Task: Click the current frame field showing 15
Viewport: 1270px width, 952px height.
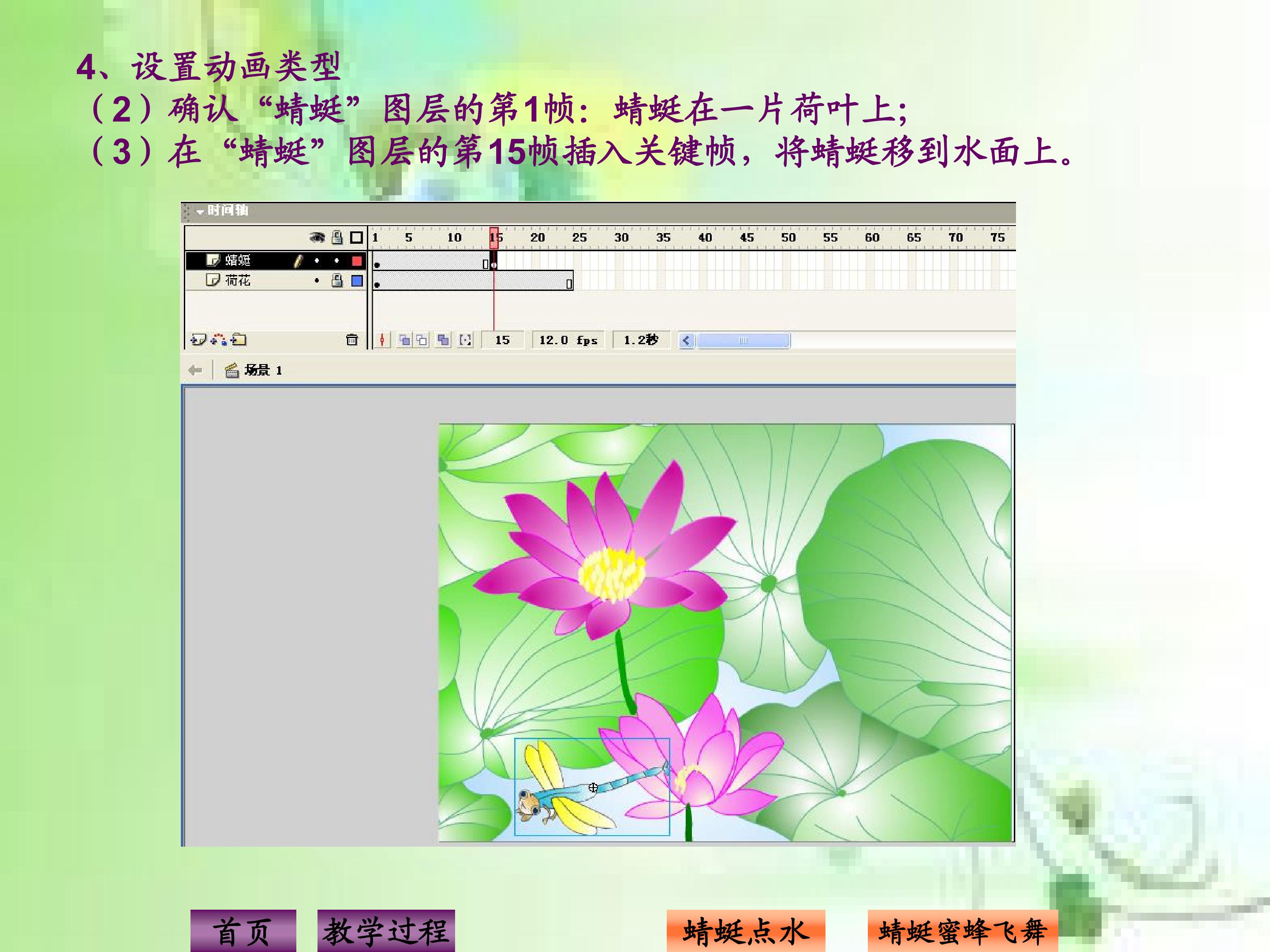Action: point(502,340)
